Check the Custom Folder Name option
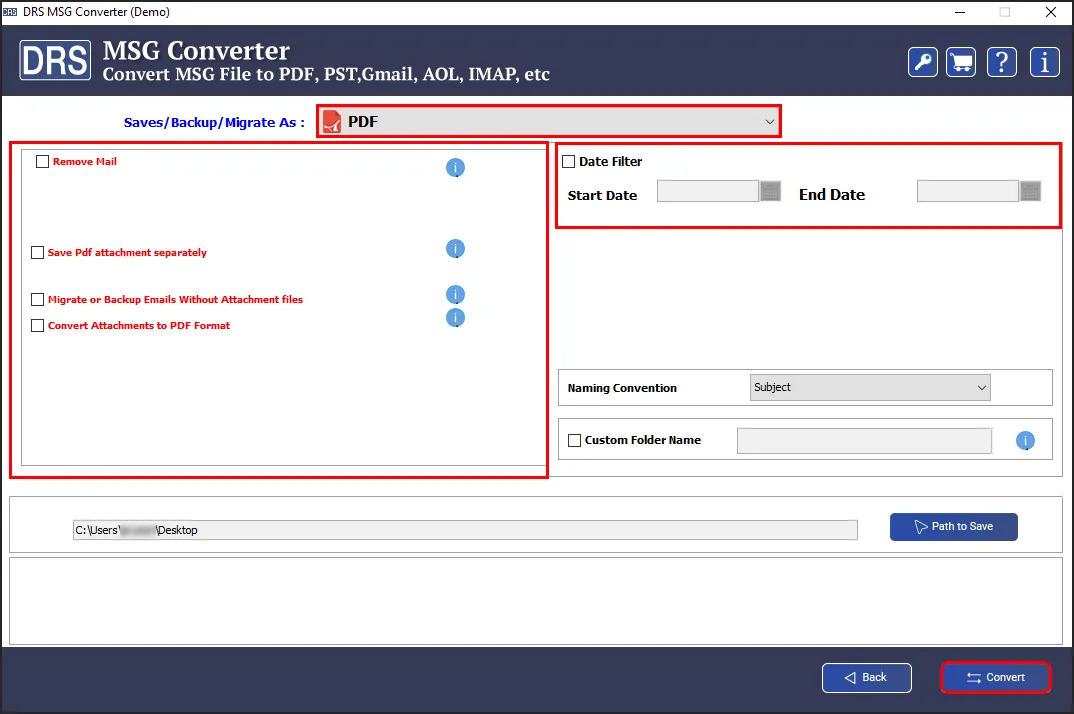 pyautogui.click(x=575, y=440)
